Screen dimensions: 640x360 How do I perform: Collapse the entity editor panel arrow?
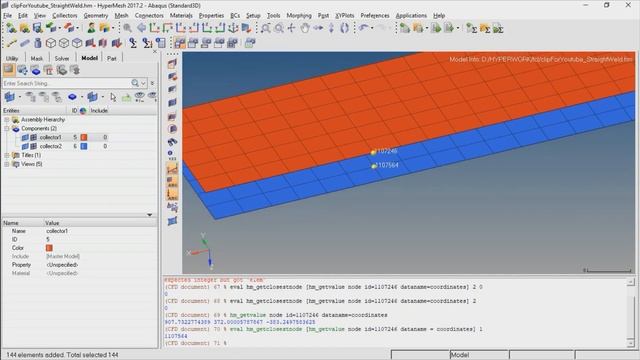click(150, 215)
